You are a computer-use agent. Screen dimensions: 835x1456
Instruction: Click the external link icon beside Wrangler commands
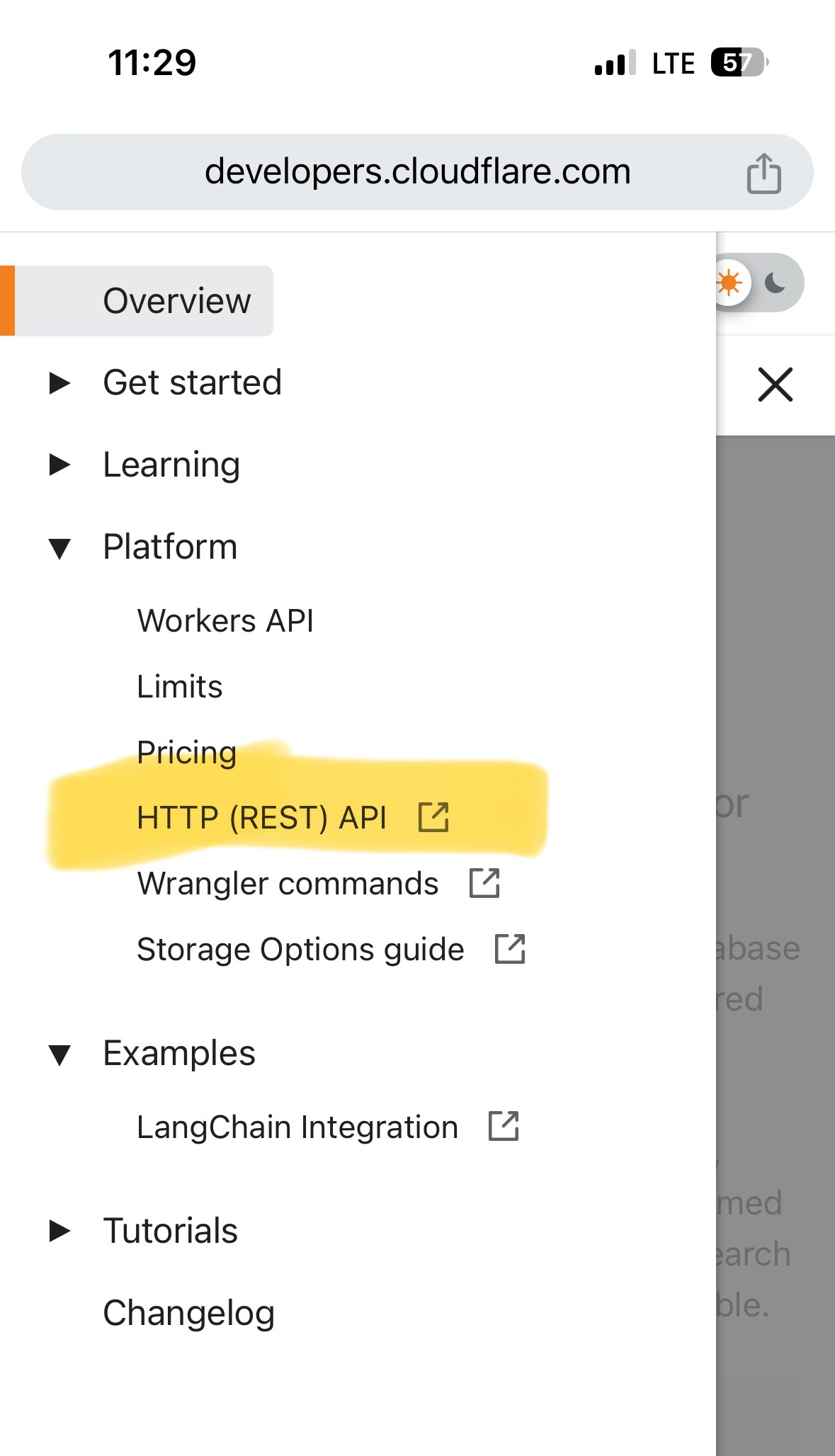click(484, 883)
